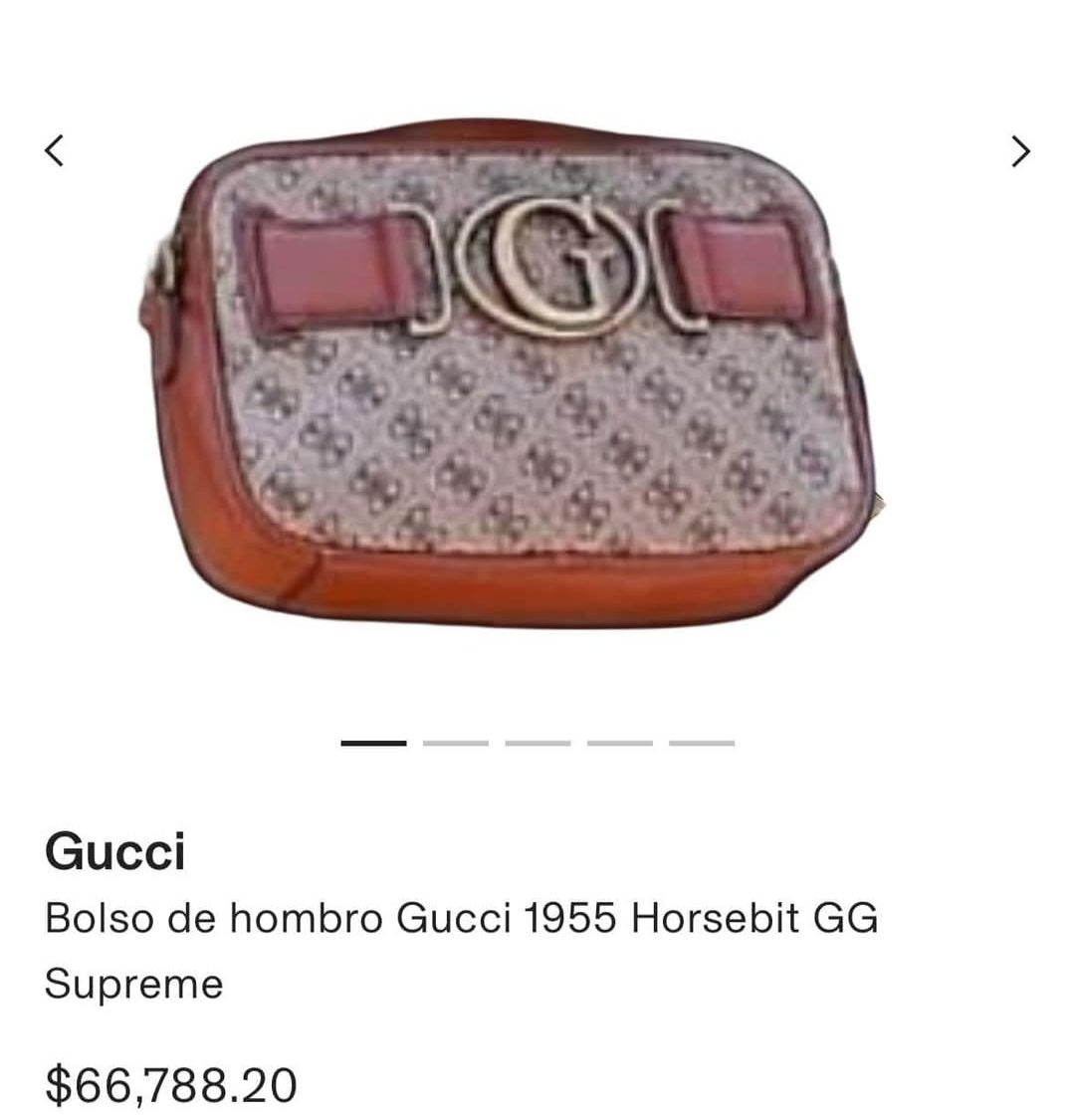Image resolution: width=1074 pixels, height=1120 pixels.
Task: Open the Gucci brand name link
Action: [115, 851]
